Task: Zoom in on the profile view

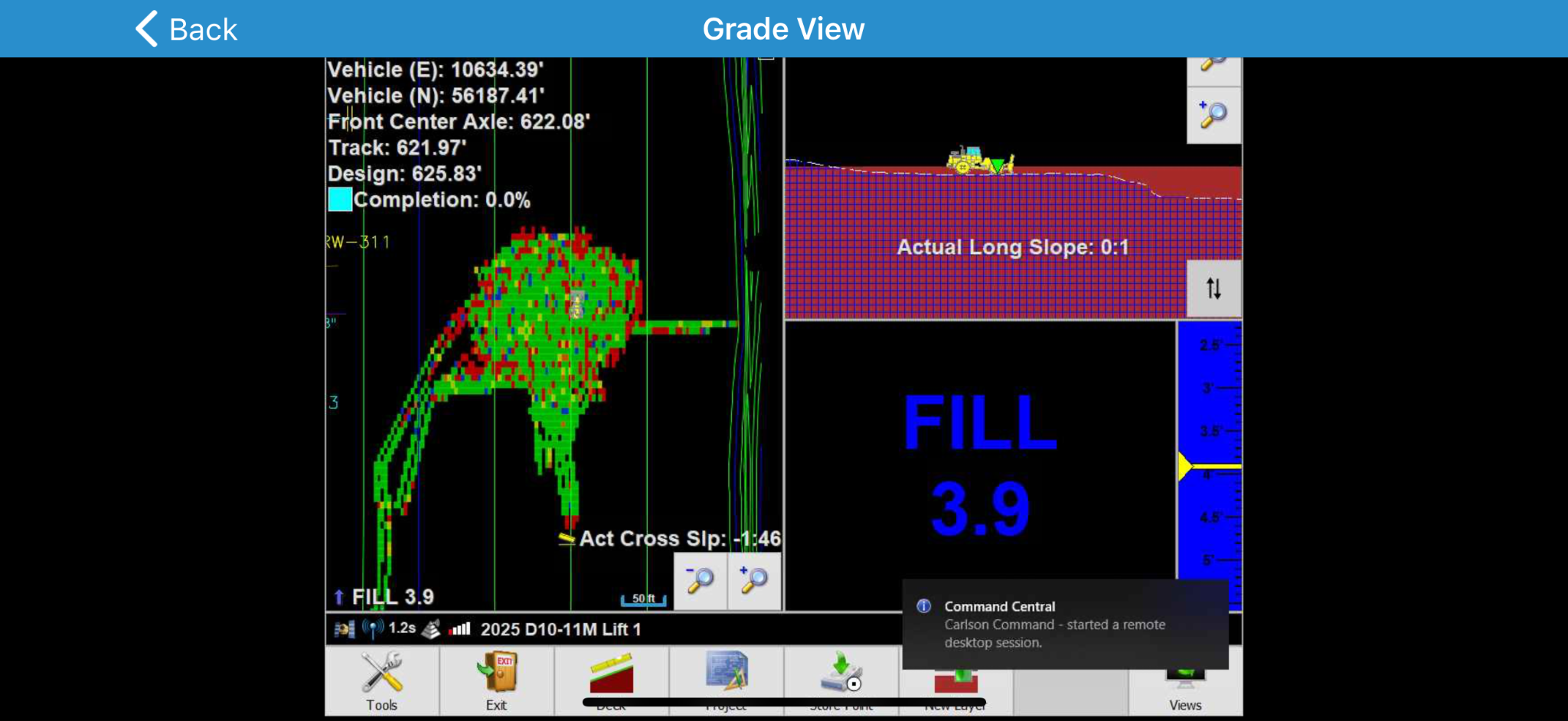Action: coord(1214,116)
